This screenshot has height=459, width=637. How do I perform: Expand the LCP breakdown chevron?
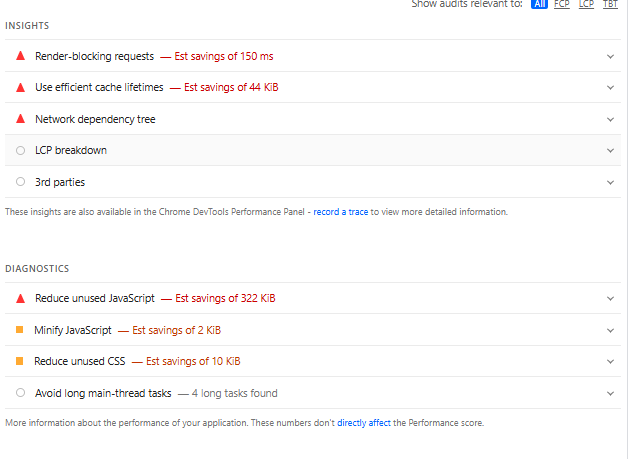[610, 151]
